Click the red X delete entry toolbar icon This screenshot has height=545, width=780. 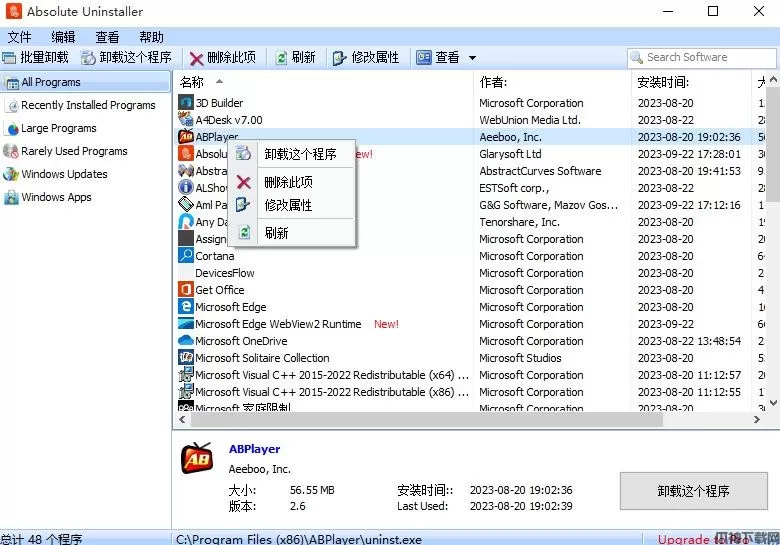(x=196, y=59)
